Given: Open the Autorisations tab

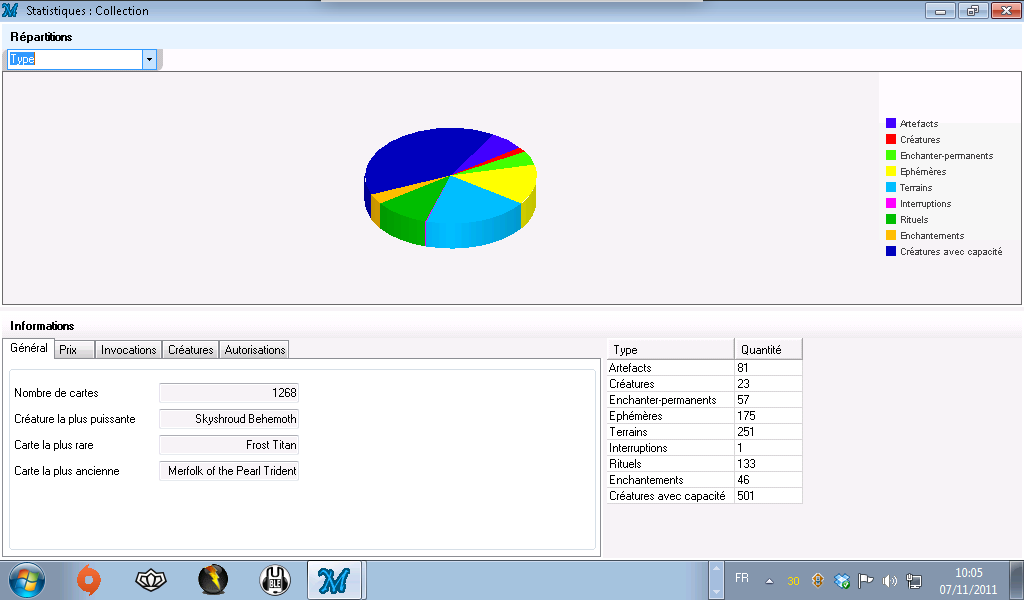Looking at the screenshot, I should coord(255,350).
